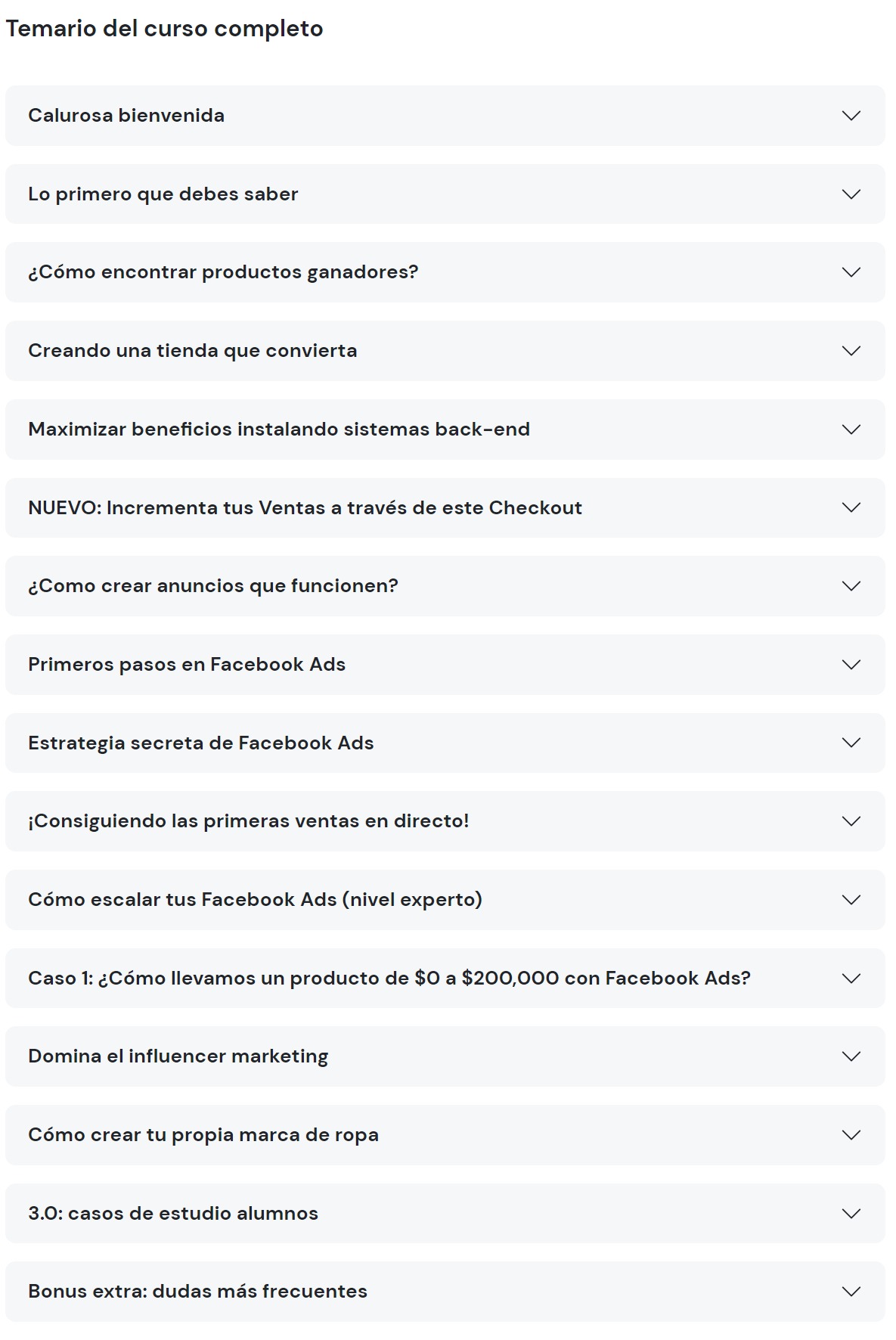Click the Domina el influencer marketing label
Image resolution: width=896 pixels, height=1340 pixels.
pyautogui.click(x=178, y=1056)
